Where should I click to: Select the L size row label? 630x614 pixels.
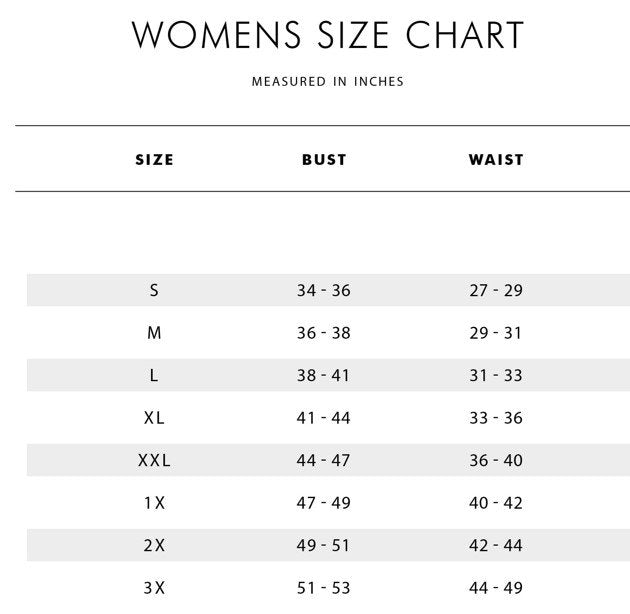coord(154,376)
